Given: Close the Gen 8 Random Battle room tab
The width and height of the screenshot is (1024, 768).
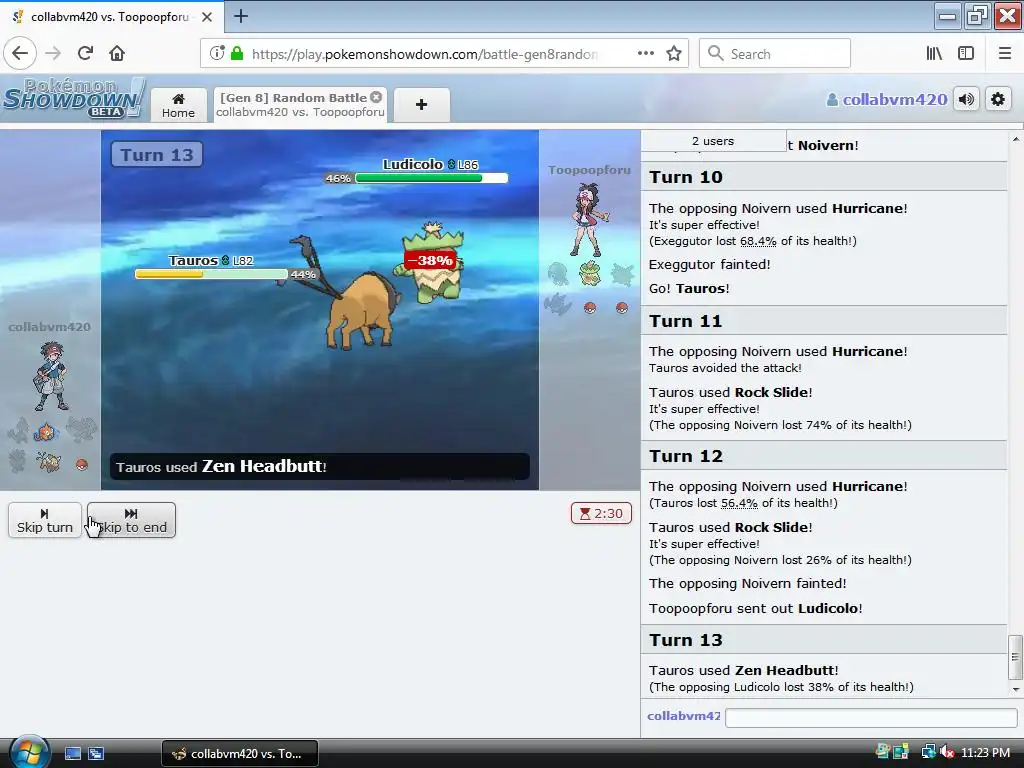Looking at the screenshot, I should tap(376, 97).
